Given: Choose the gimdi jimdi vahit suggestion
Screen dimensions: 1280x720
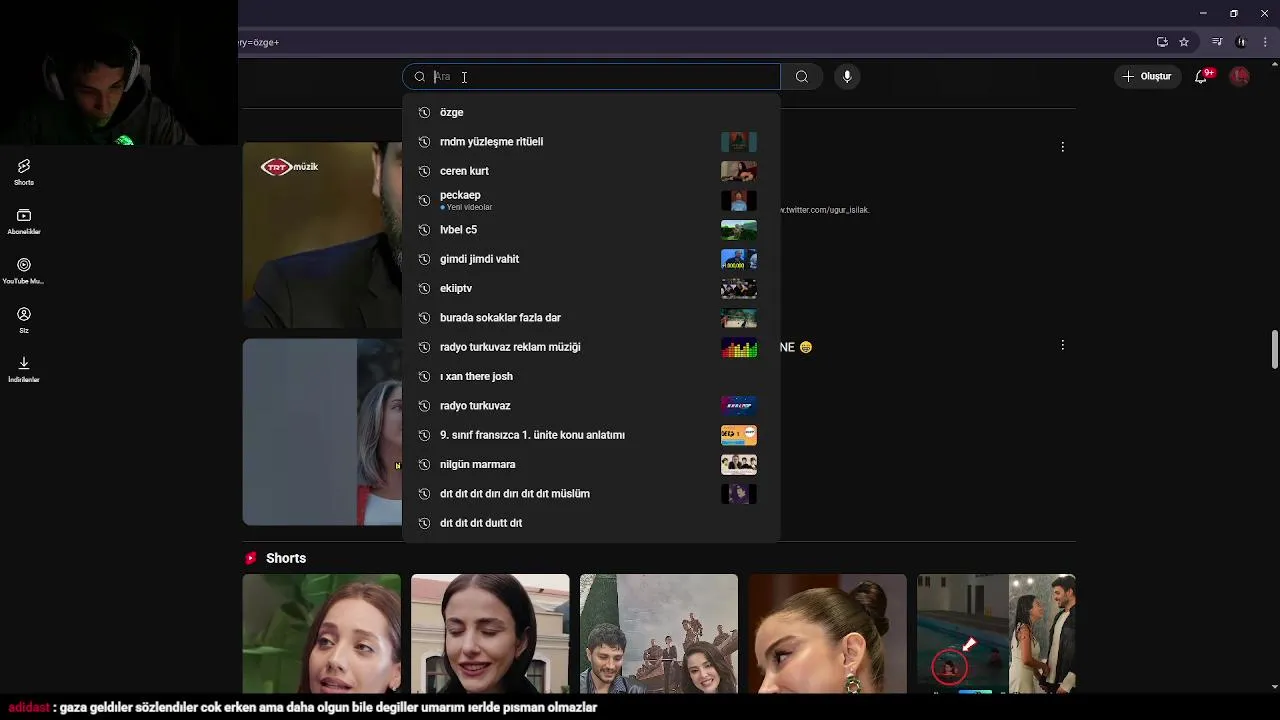Looking at the screenshot, I should (591, 259).
